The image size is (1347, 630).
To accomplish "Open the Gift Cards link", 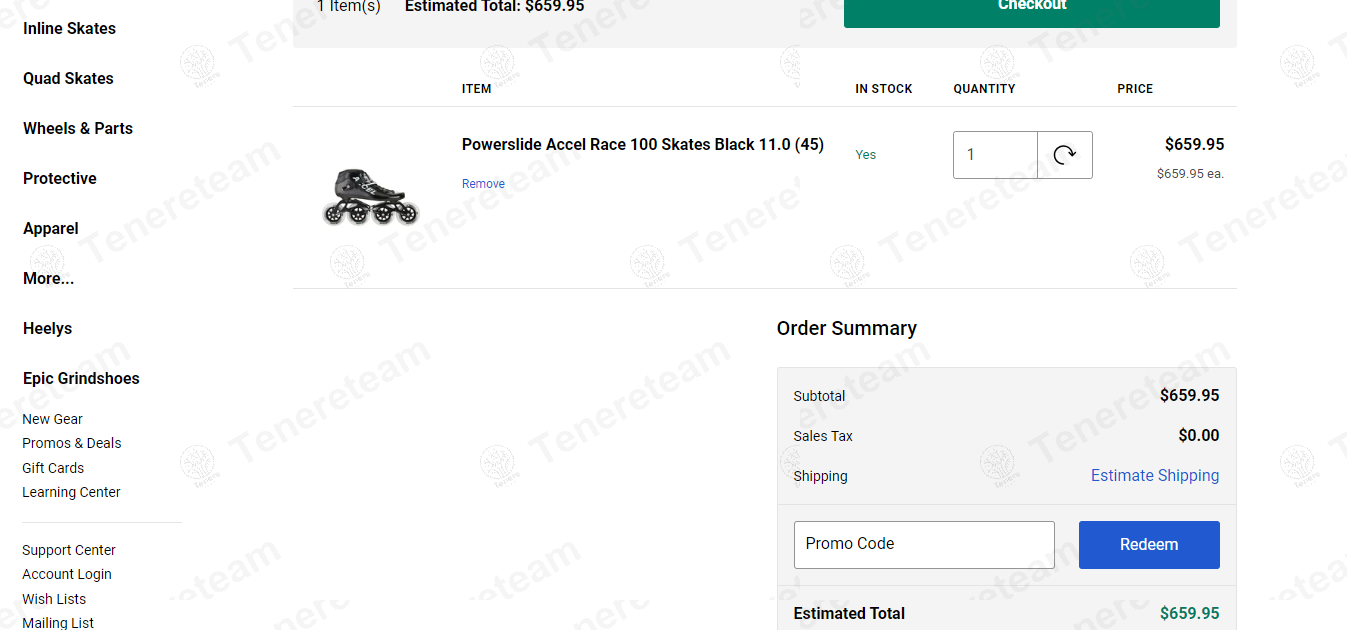I will (53, 468).
